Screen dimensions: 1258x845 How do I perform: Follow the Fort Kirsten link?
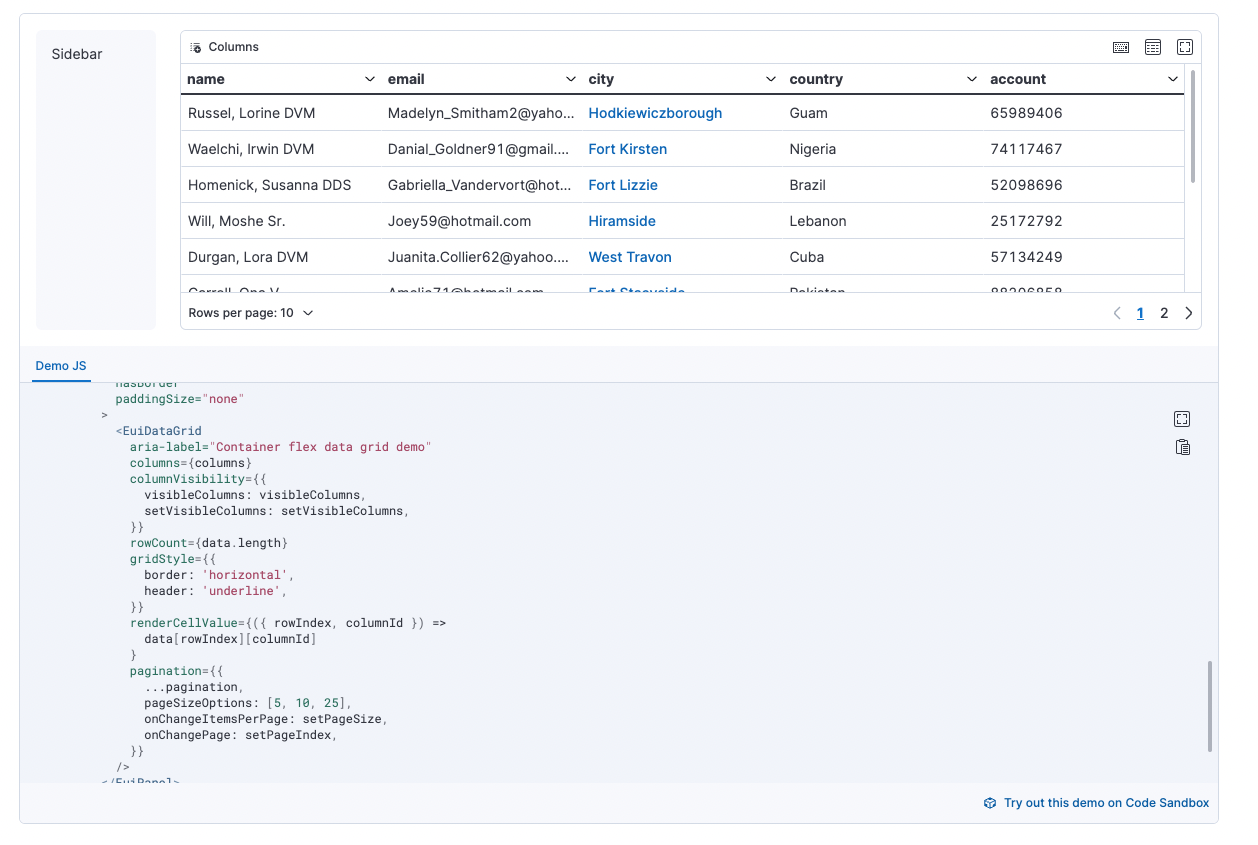(x=627, y=148)
